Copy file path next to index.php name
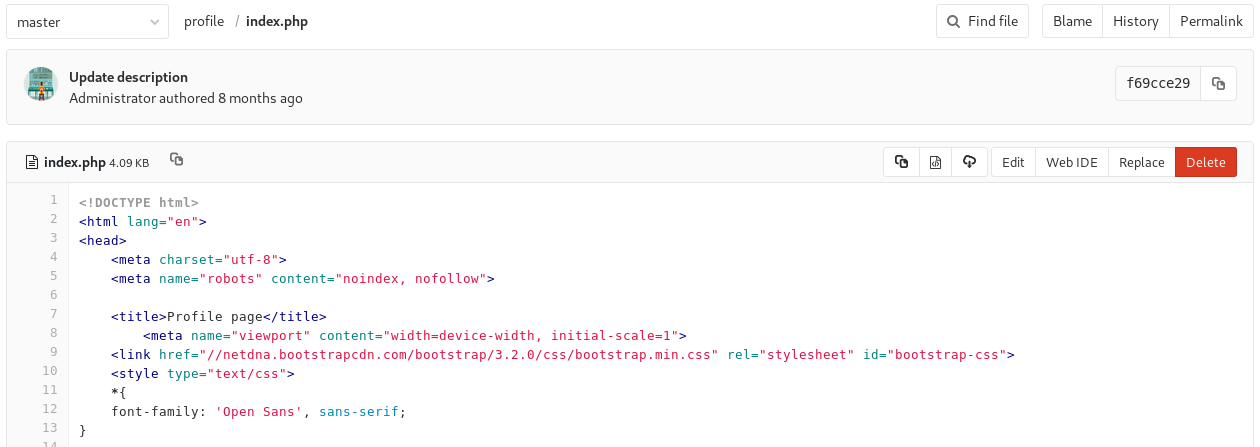This screenshot has width=1260, height=447. click(176, 160)
